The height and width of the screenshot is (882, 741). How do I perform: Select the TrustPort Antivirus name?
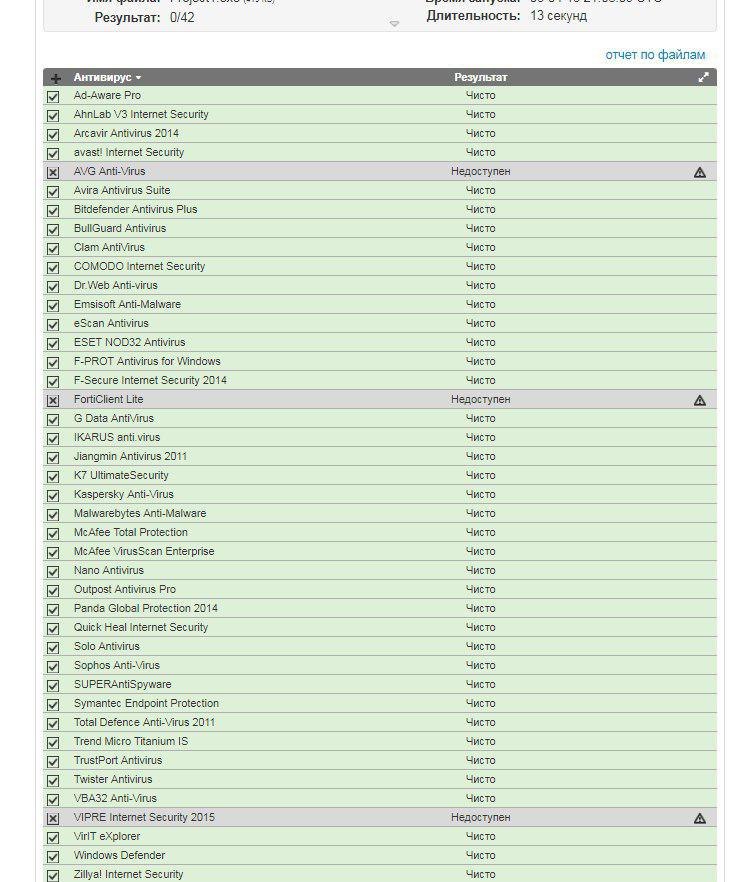tap(118, 760)
